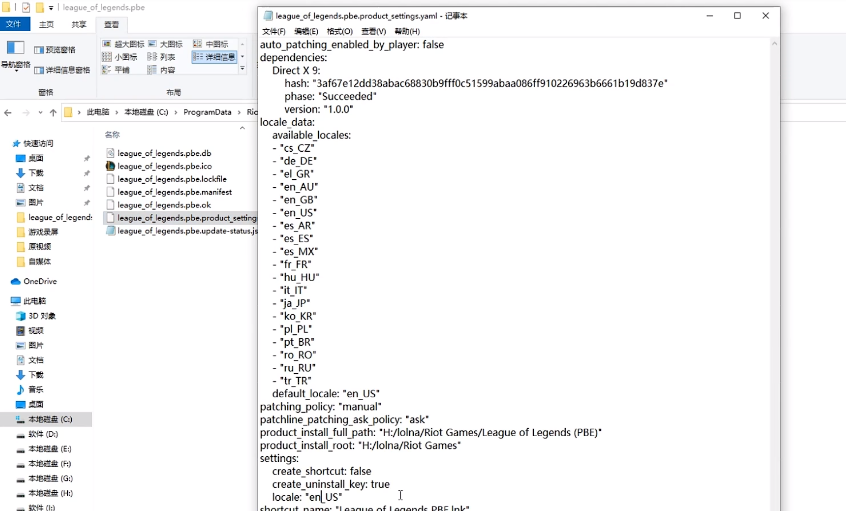Expand chevron after 本地磁盘 (C:) breadcrumb
The image size is (846, 511).
(175, 112)
